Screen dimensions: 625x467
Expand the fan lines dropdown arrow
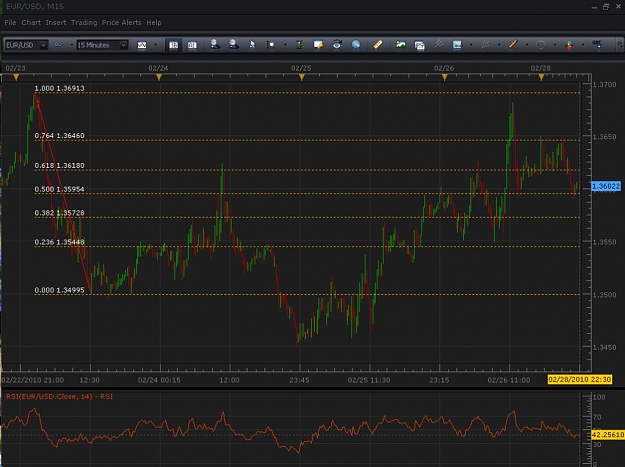tap(499, 45)
